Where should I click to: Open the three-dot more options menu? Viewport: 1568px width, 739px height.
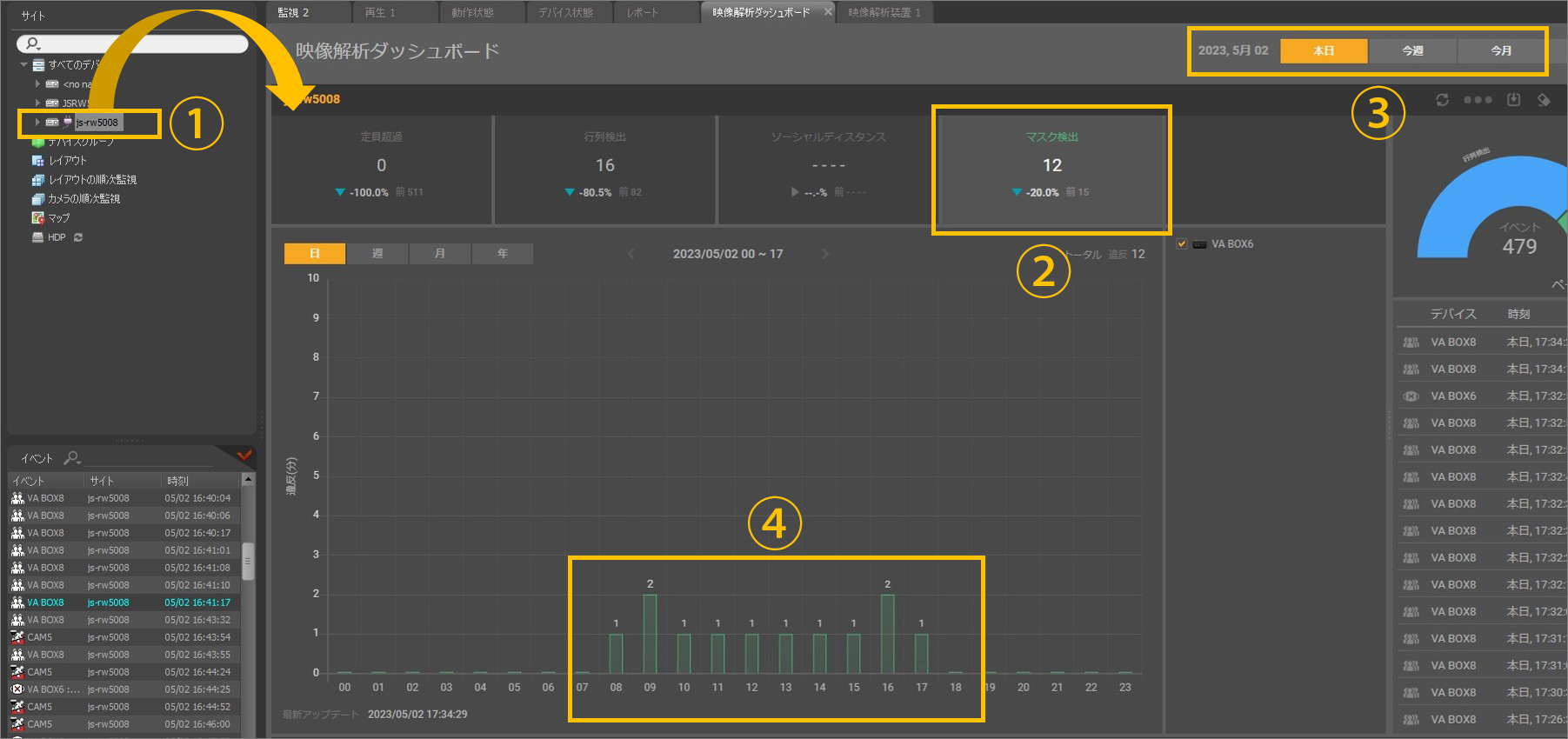(1478, 100)
